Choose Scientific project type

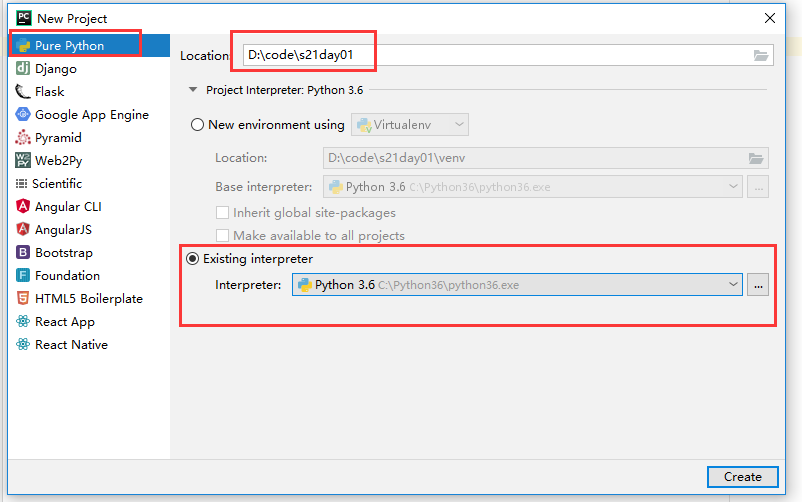point(89,184)
